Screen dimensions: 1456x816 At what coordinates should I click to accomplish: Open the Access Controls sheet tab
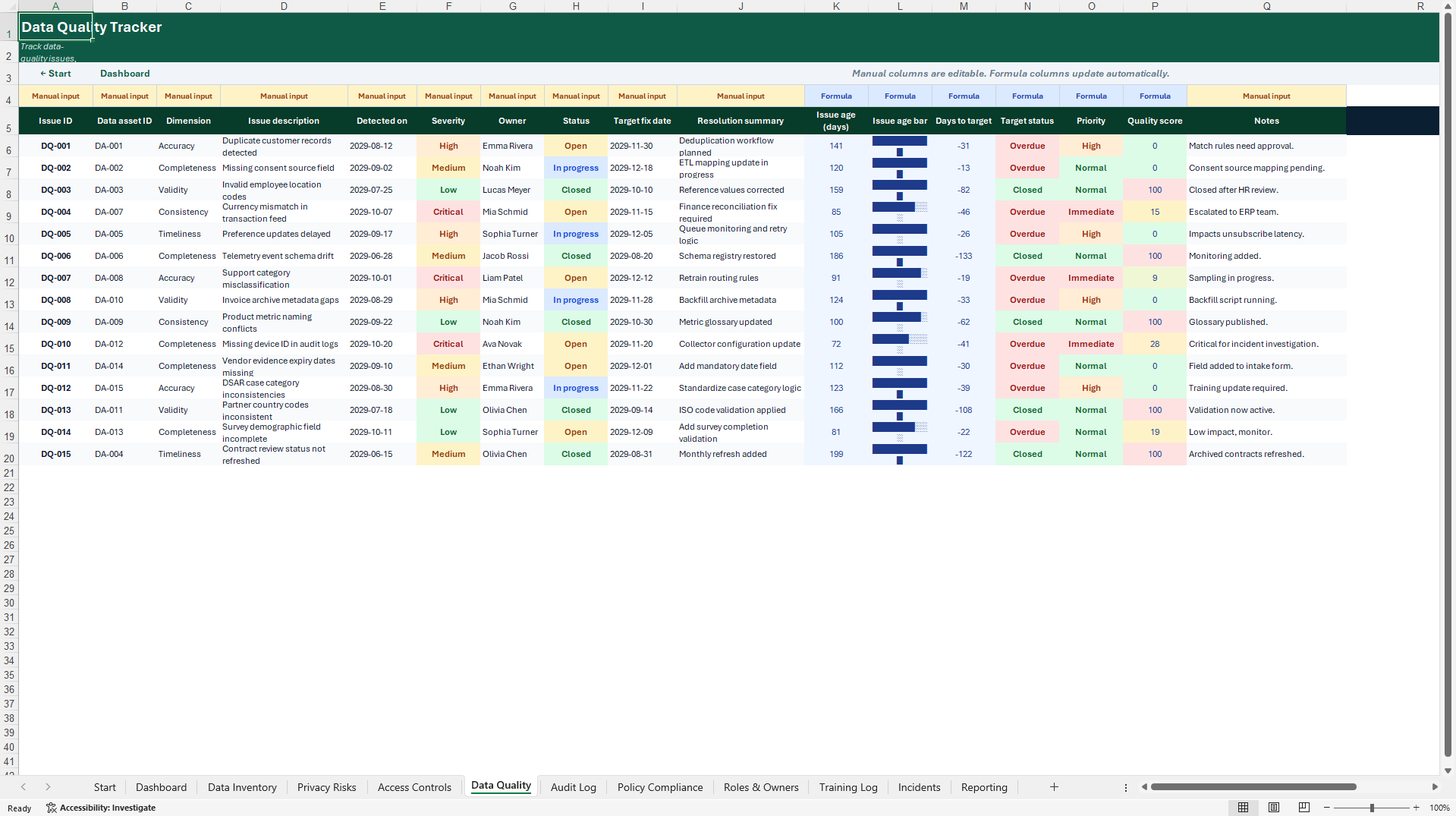click(x=414, y=787)
